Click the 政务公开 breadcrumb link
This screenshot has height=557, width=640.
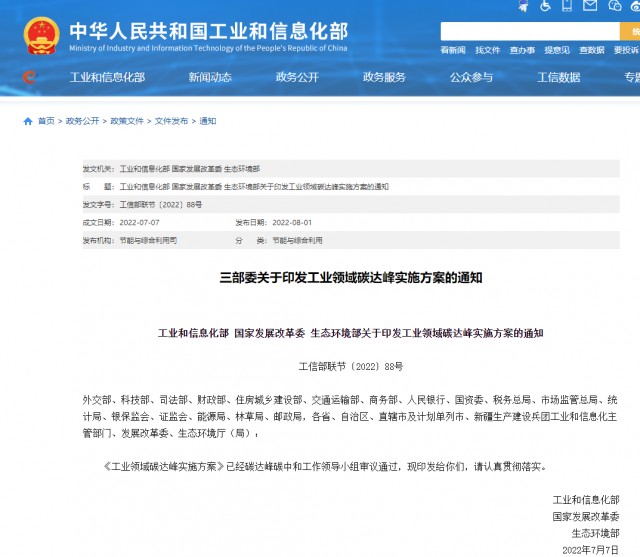[82, 121]
